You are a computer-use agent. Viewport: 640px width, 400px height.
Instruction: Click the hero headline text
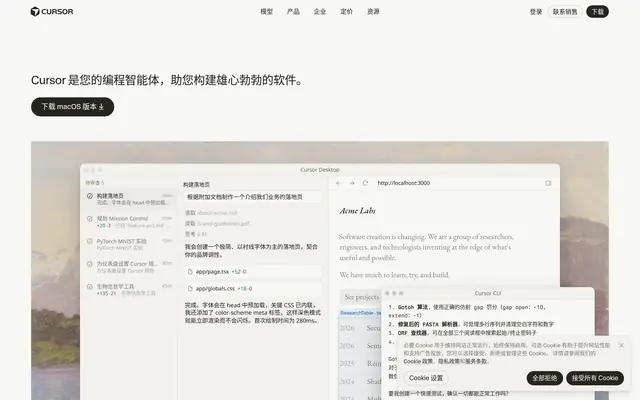pyautogui.click(x=168, y=80)
